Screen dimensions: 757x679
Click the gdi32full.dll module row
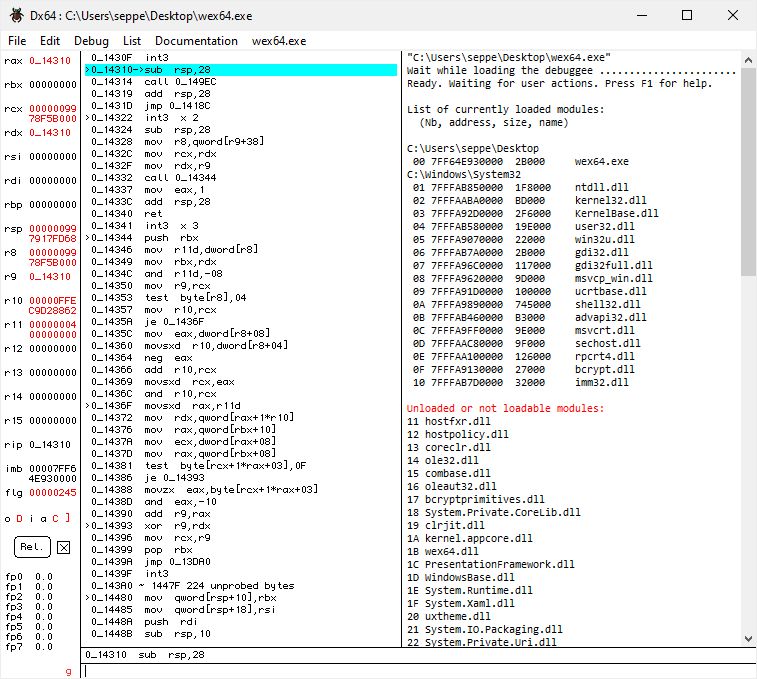533,266
